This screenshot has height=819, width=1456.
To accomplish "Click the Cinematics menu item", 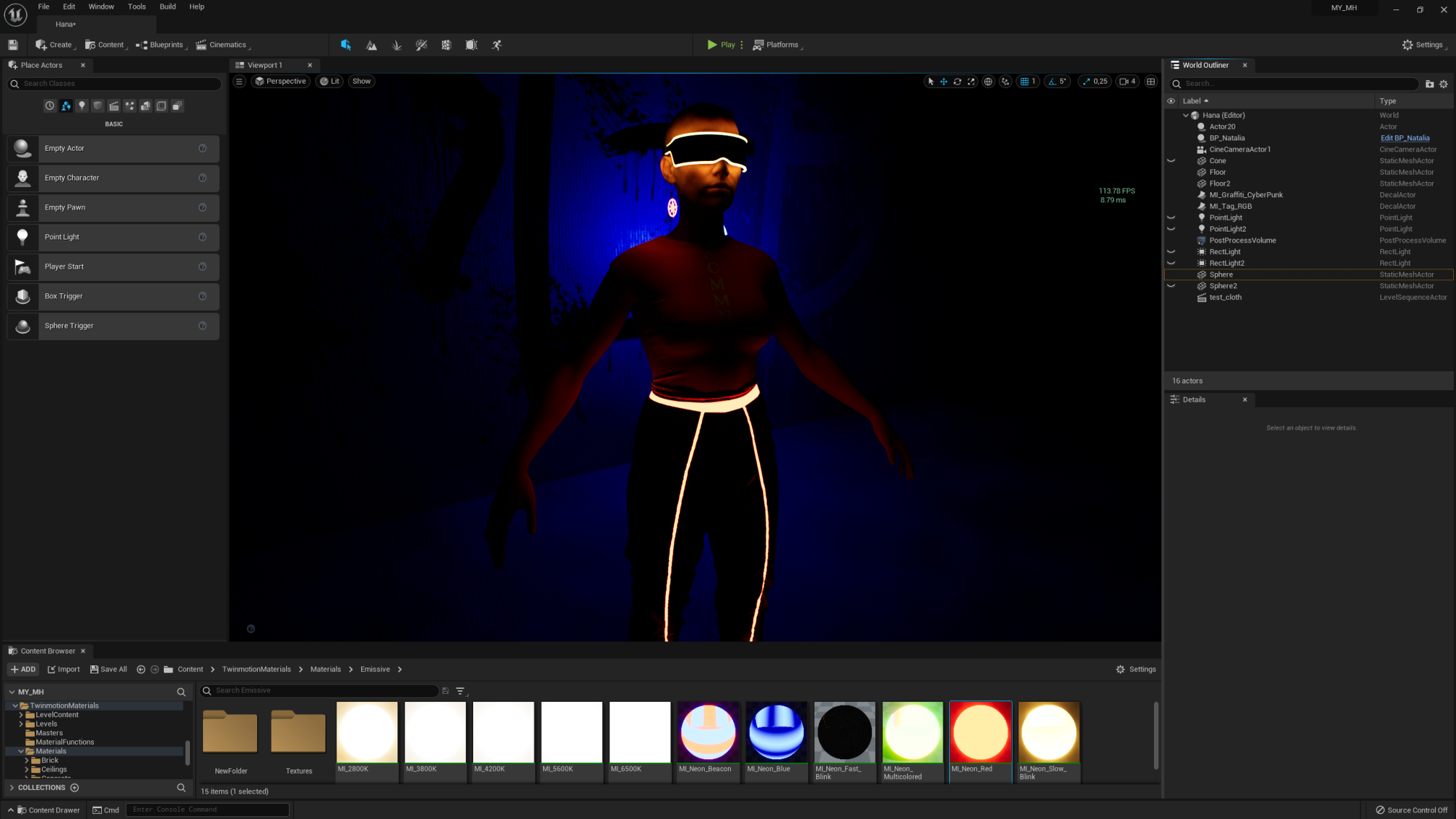I will coord(225,44).
